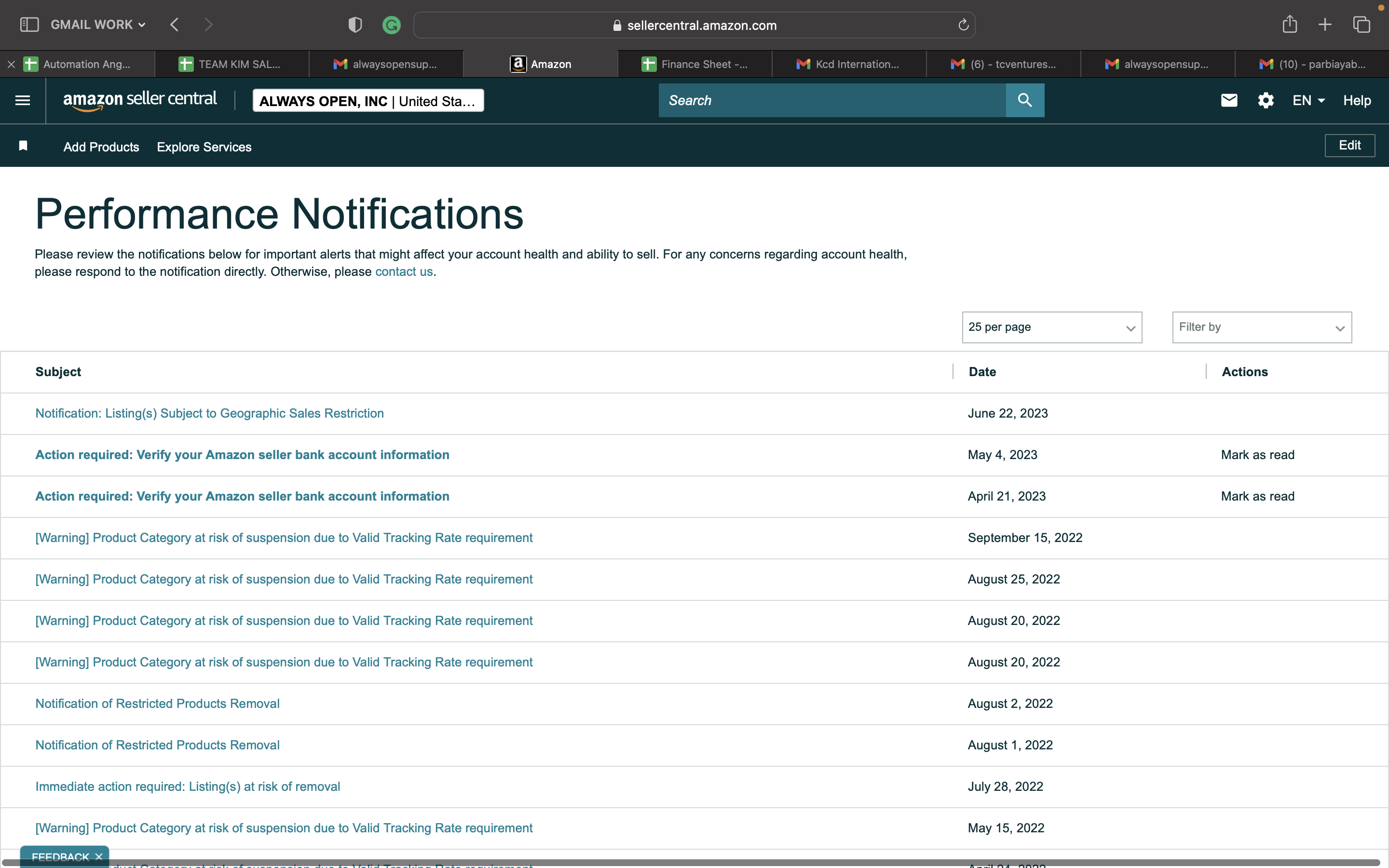
Task: Click the June 22, 2023 date cell
Action: [1008, 413]
